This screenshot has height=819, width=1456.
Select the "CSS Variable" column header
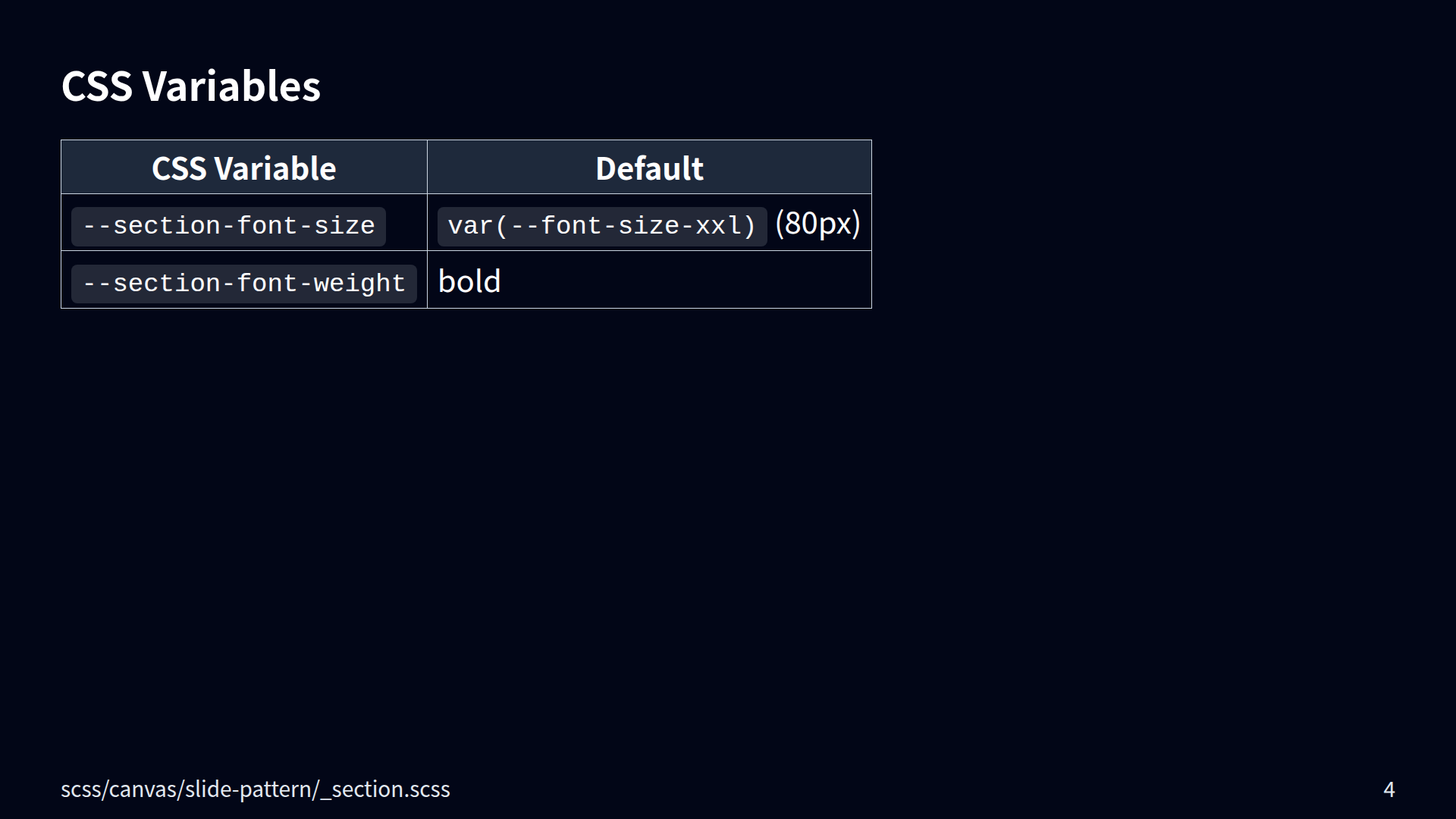coord(243,168)
